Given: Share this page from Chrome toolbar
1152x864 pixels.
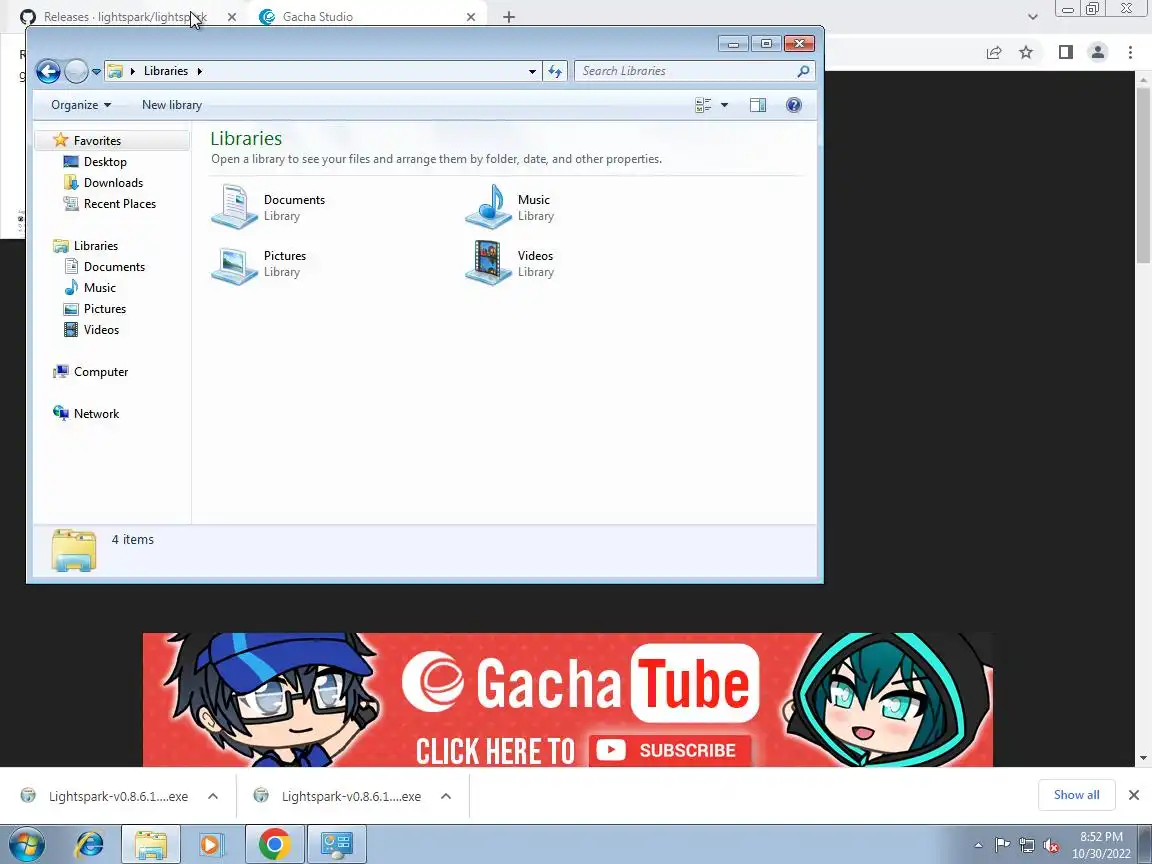Looking at the screenshot, I should [994, 52].
